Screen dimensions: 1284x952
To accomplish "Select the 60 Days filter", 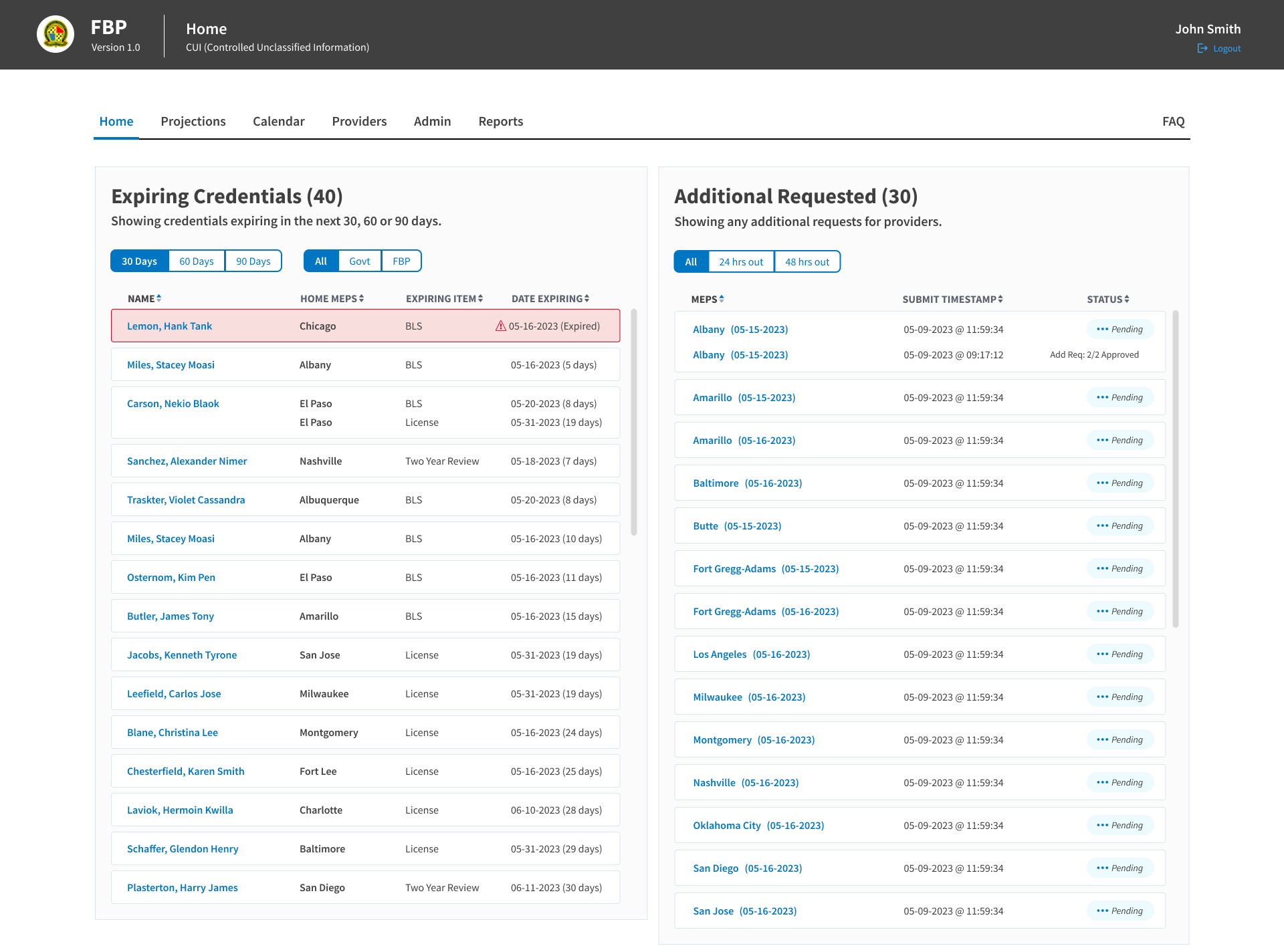I will tap(197, 261).
